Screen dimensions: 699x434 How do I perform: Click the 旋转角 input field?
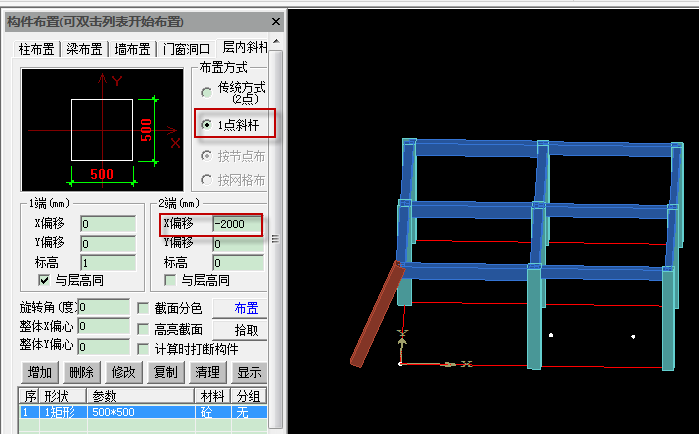click(x=103, y=307)
